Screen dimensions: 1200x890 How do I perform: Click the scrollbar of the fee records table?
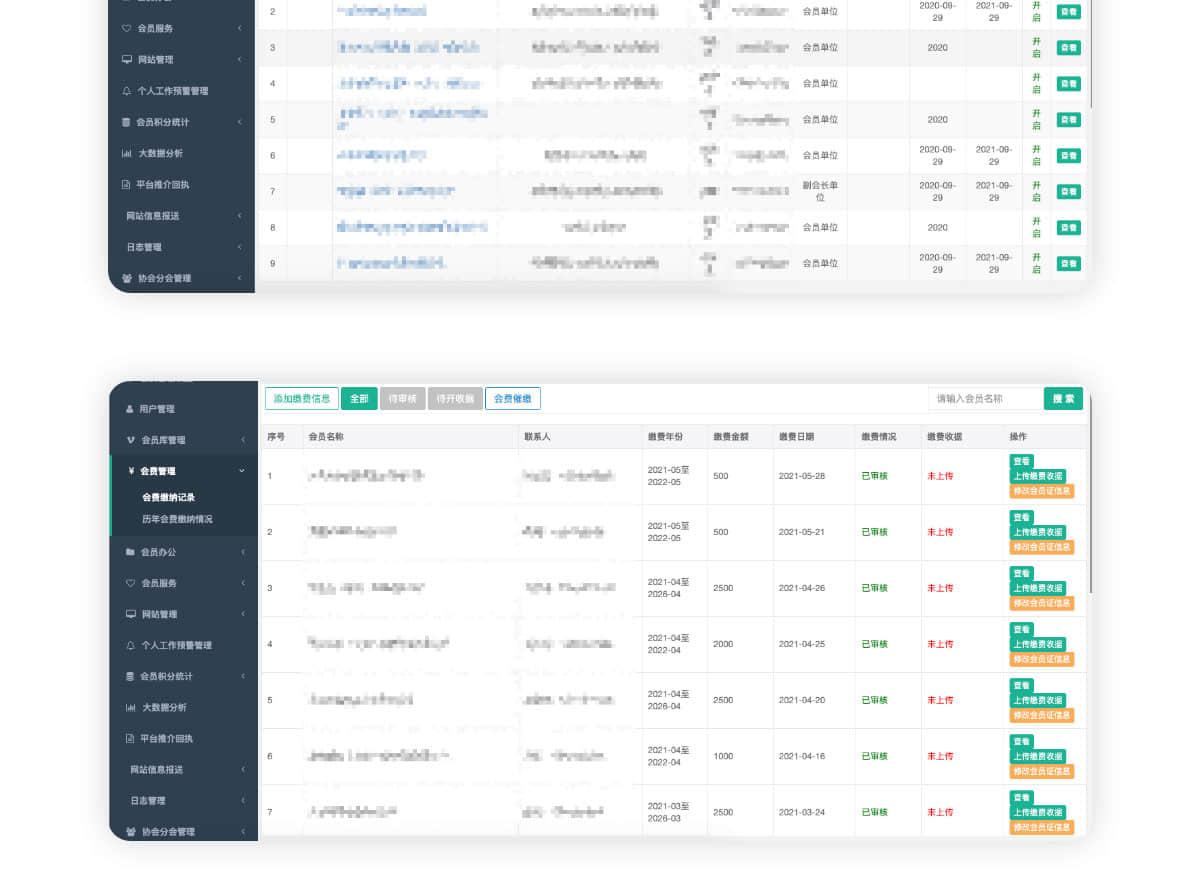1090,500
